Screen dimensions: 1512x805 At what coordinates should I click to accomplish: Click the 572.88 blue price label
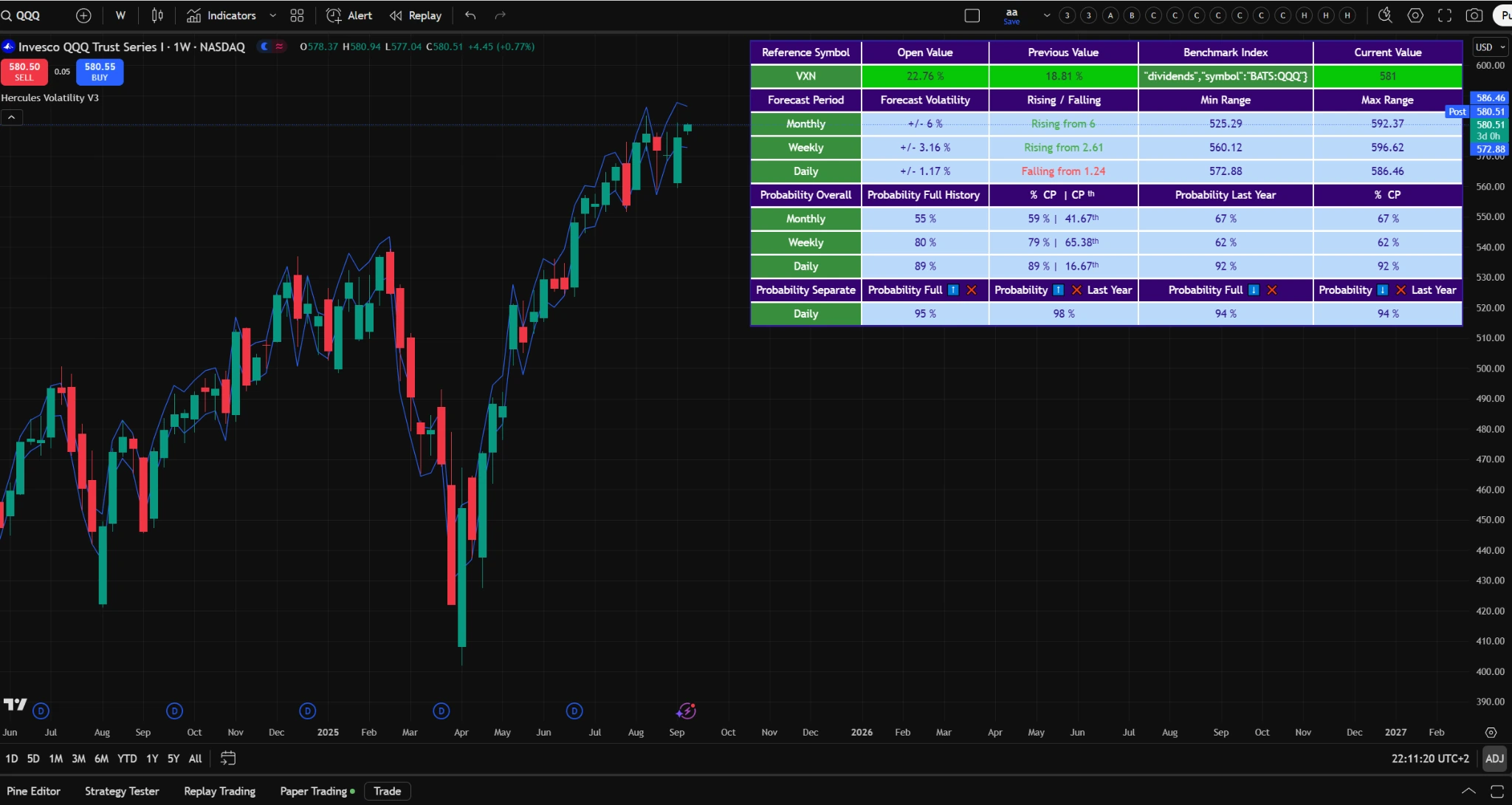(x=1491, y=149)
